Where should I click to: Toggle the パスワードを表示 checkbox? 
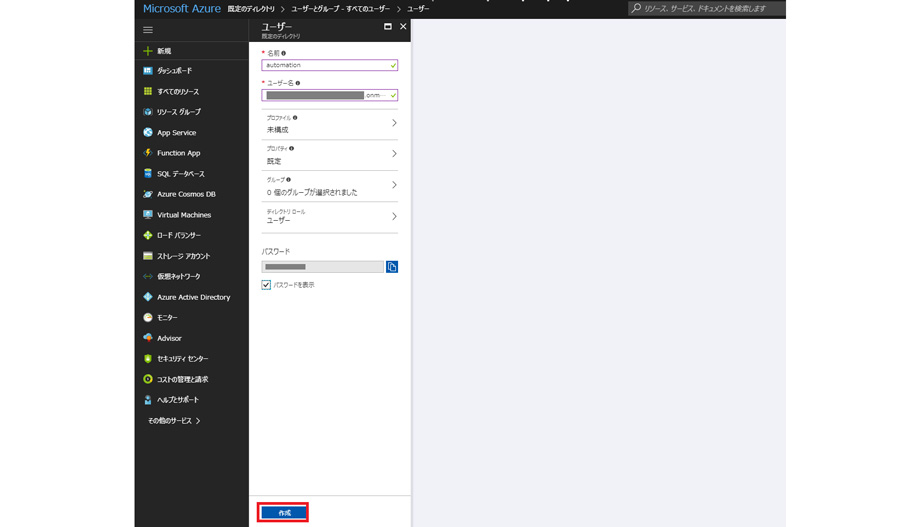(266, 285)
